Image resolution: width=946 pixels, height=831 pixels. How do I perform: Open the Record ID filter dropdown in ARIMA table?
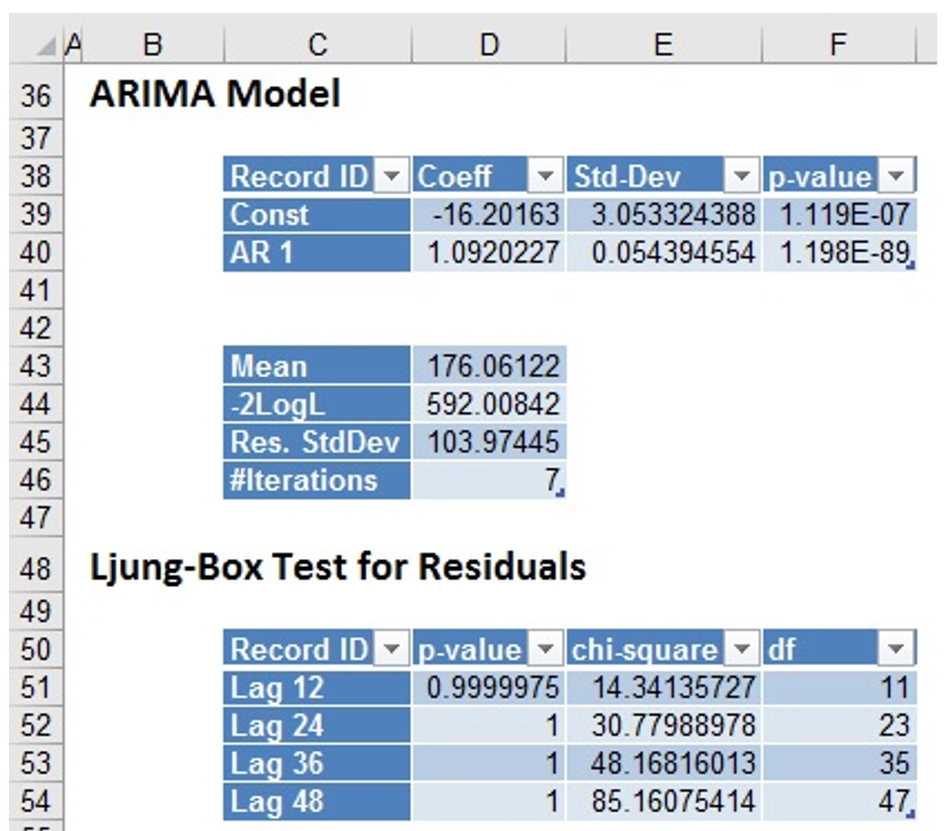pos(394,178)
